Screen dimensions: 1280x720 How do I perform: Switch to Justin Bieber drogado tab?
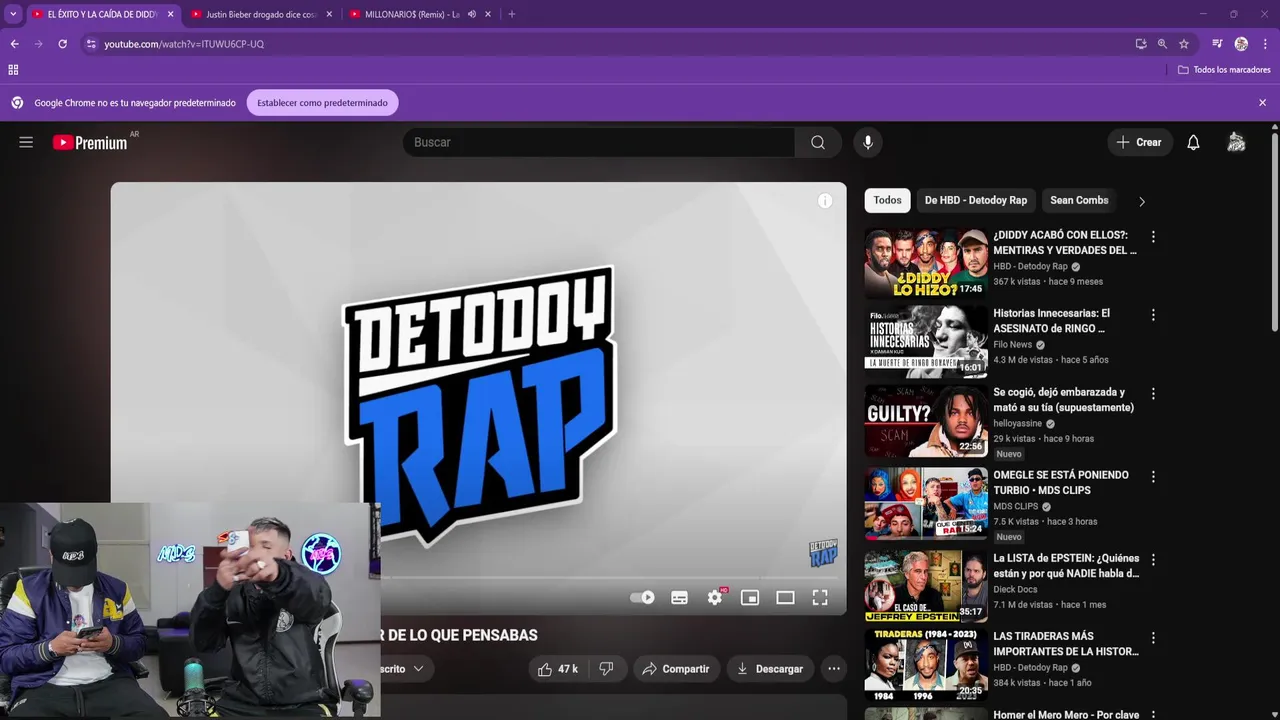(x=261, y=14)
